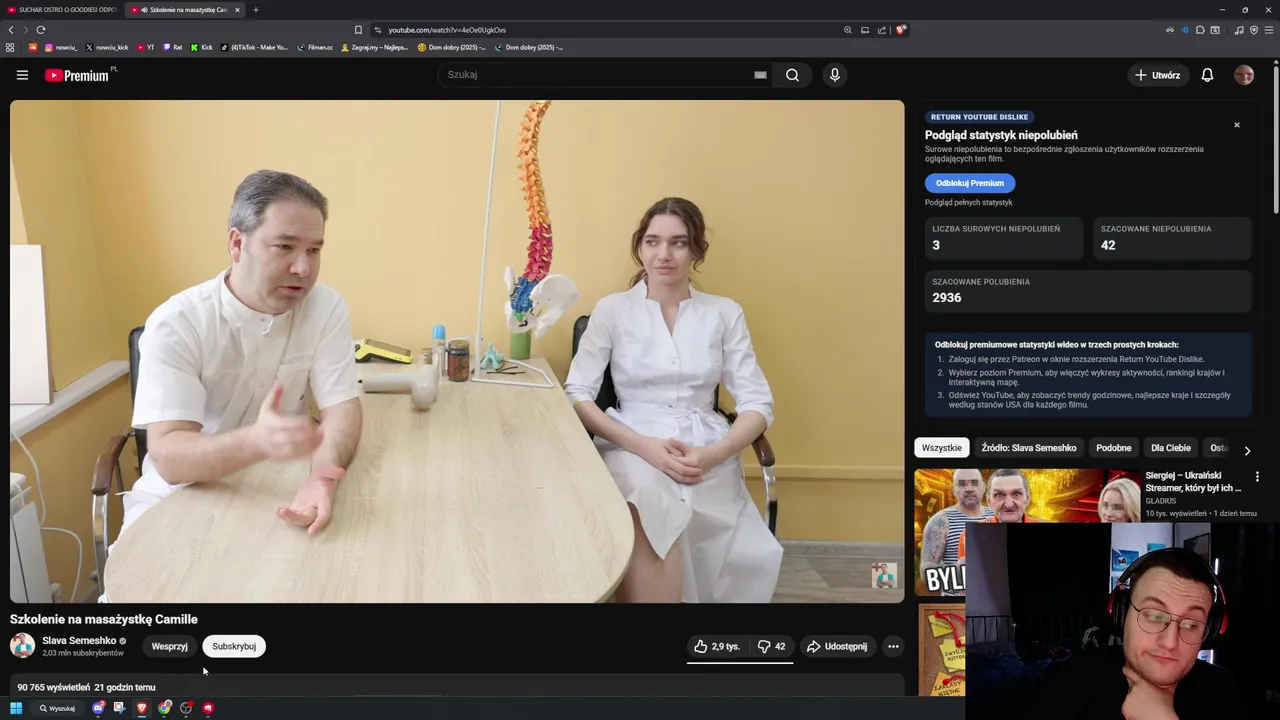Subscribe with the Subskrybuj button
Image resolution: width=1280 pixels, height=720 pixels.
(234, 646)
